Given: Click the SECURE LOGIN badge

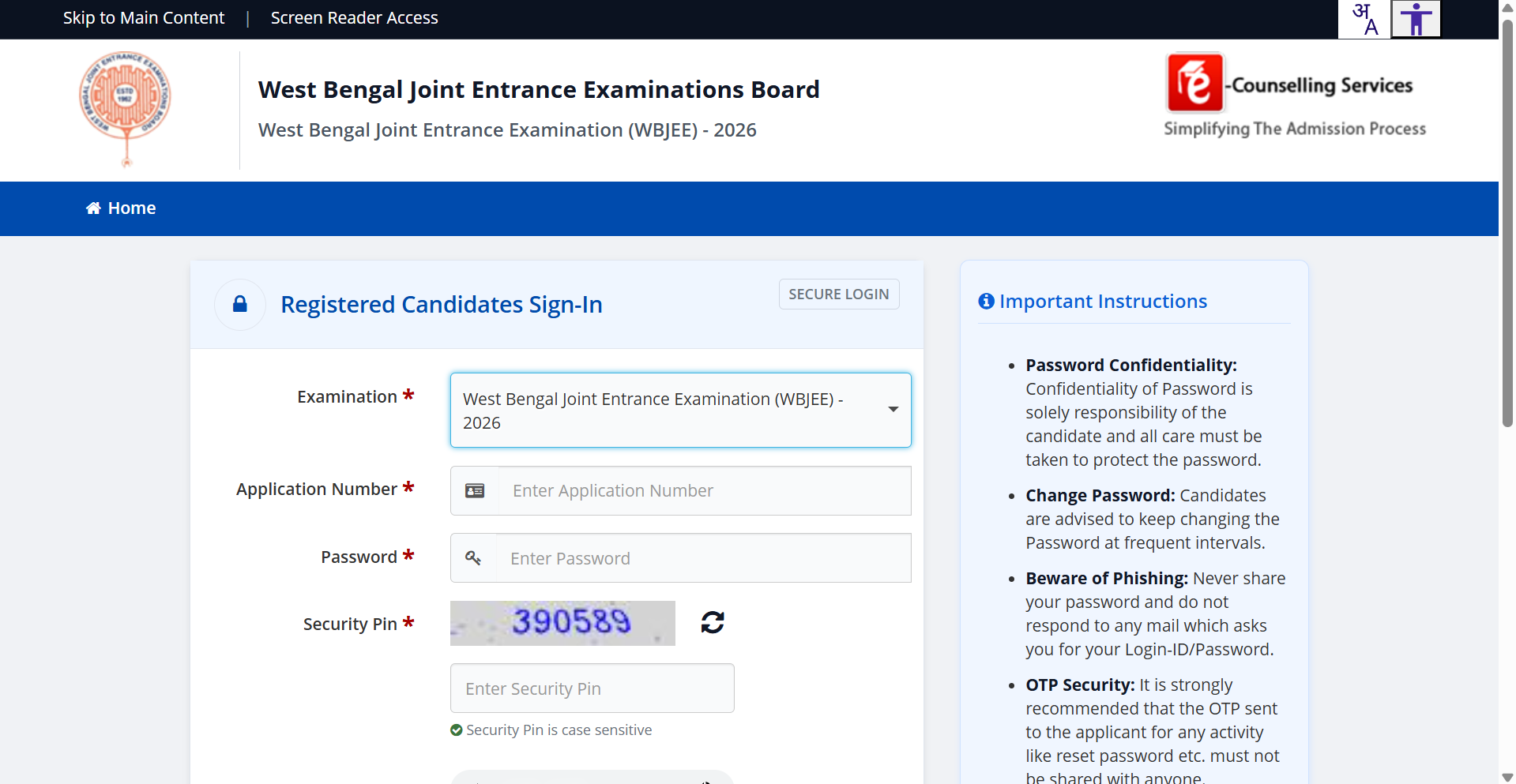Looking at the screenshot, I should point(838,294).
